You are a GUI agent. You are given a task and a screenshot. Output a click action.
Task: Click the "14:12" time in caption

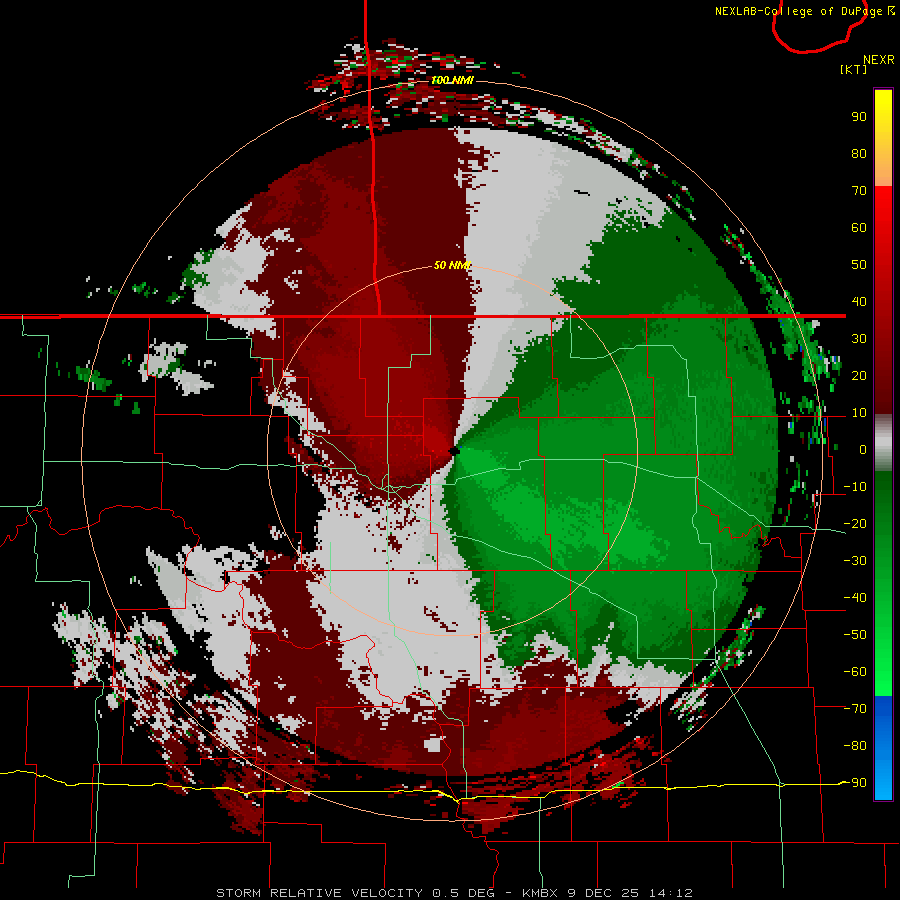[x=670, y=893]
